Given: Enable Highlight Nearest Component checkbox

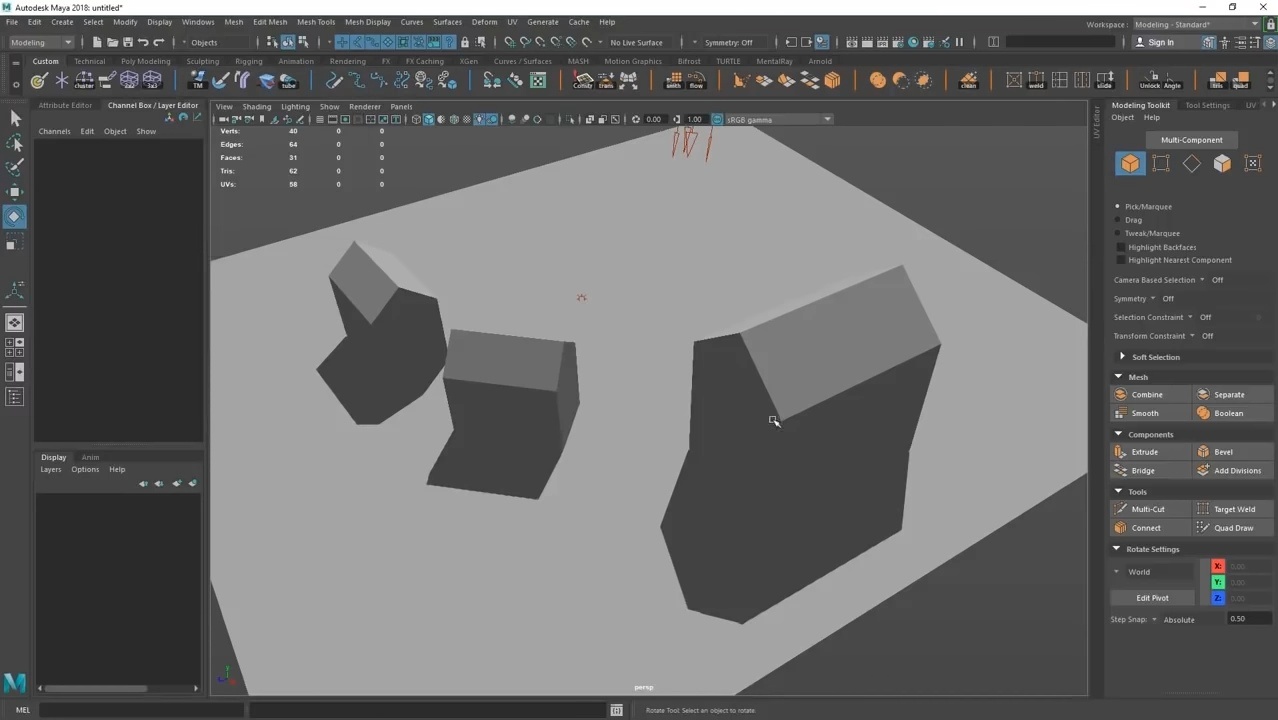Looking at the screenshot, I should [1121, 260].
